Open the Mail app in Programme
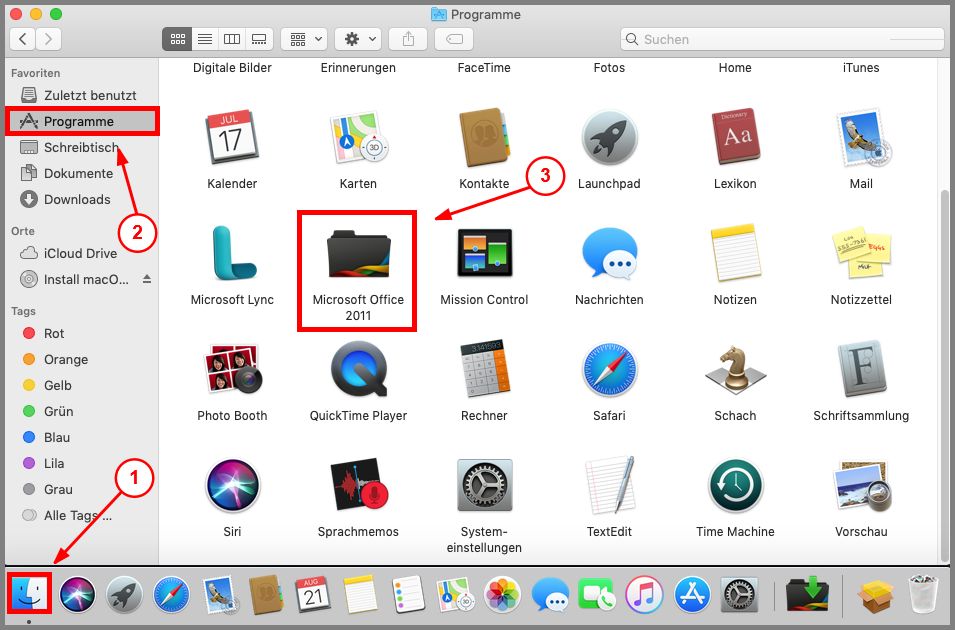Viewport: 955px width, 630px height. 861,138
